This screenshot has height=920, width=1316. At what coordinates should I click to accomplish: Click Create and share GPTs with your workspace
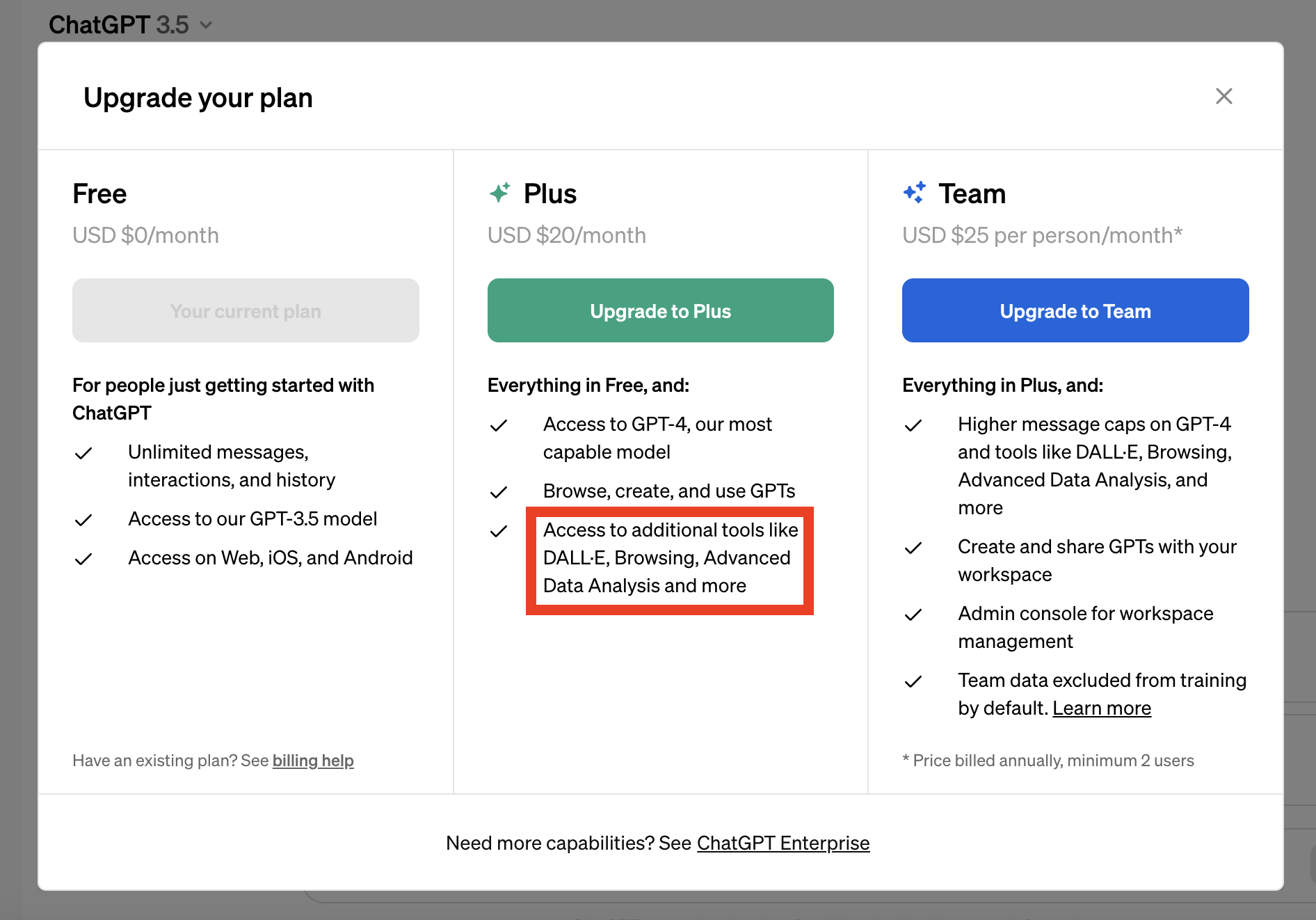(1097, 561)
